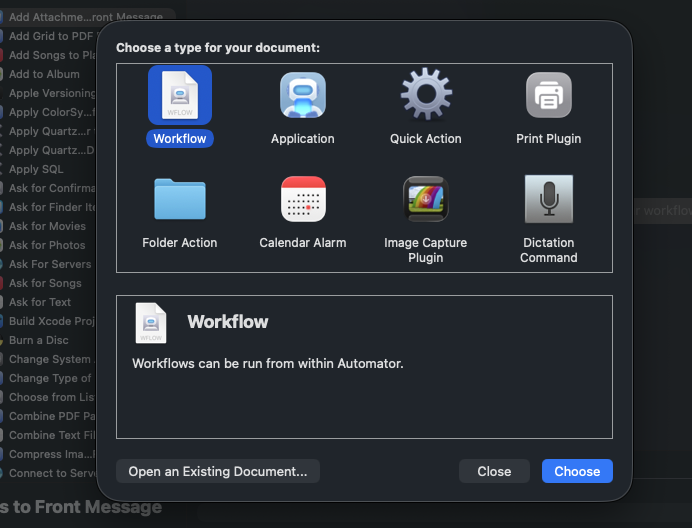This screenshot has width=692, height=528.
Task: Select the Apply SQL action
Action: coord(36,169)
